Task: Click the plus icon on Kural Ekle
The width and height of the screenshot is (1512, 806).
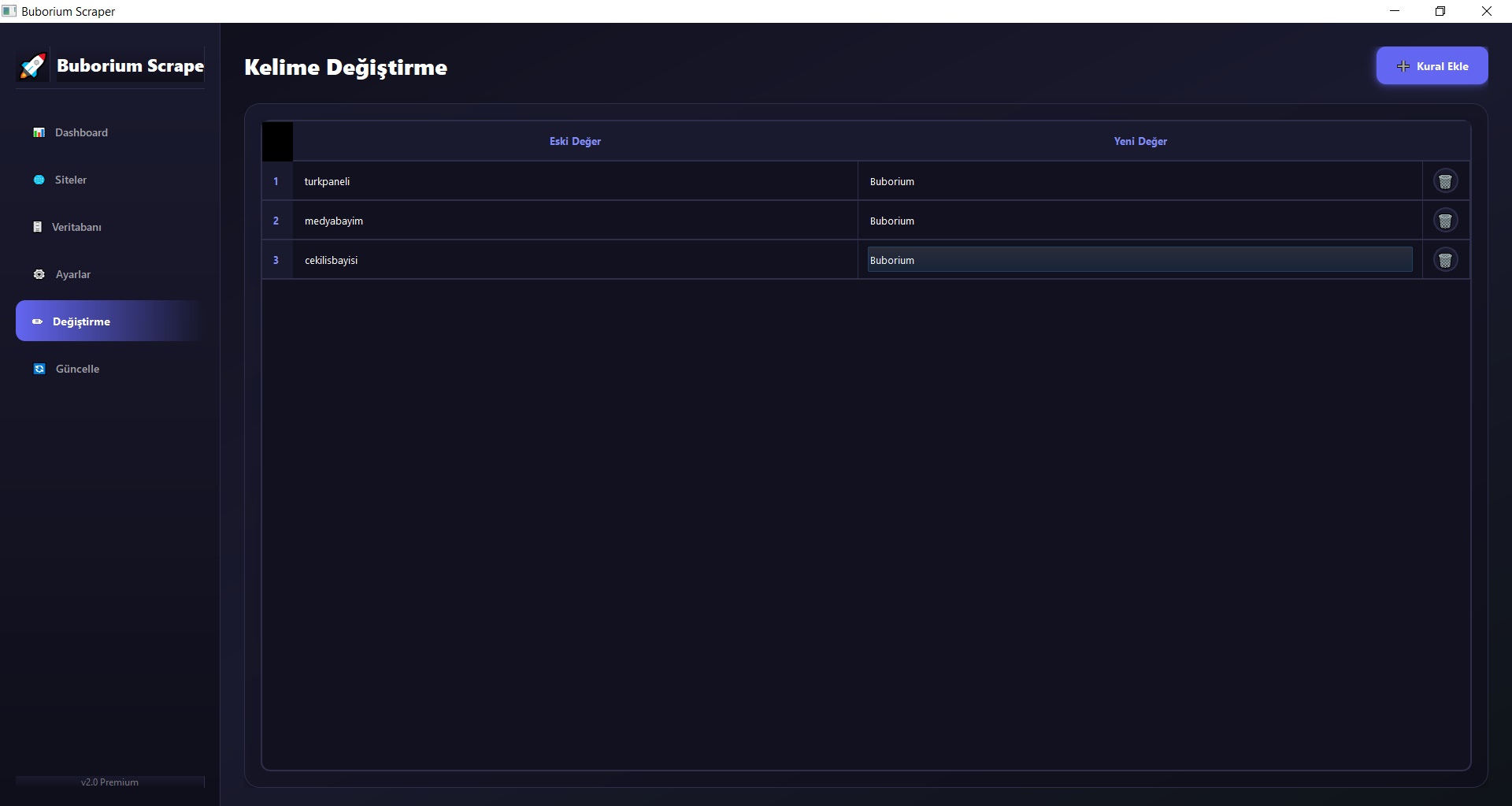Action: [1403, 66]
